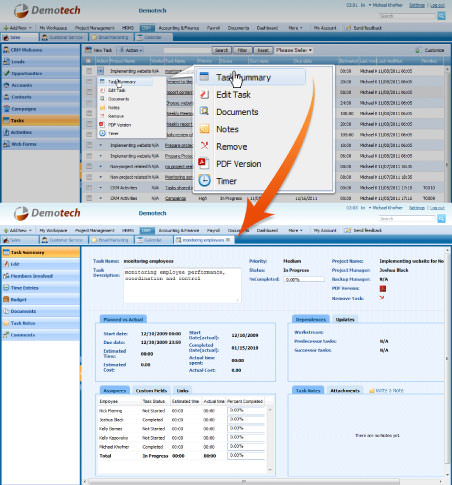Open Activities in the CRM sidebar
452x485 pixels.
coord(40,132)
